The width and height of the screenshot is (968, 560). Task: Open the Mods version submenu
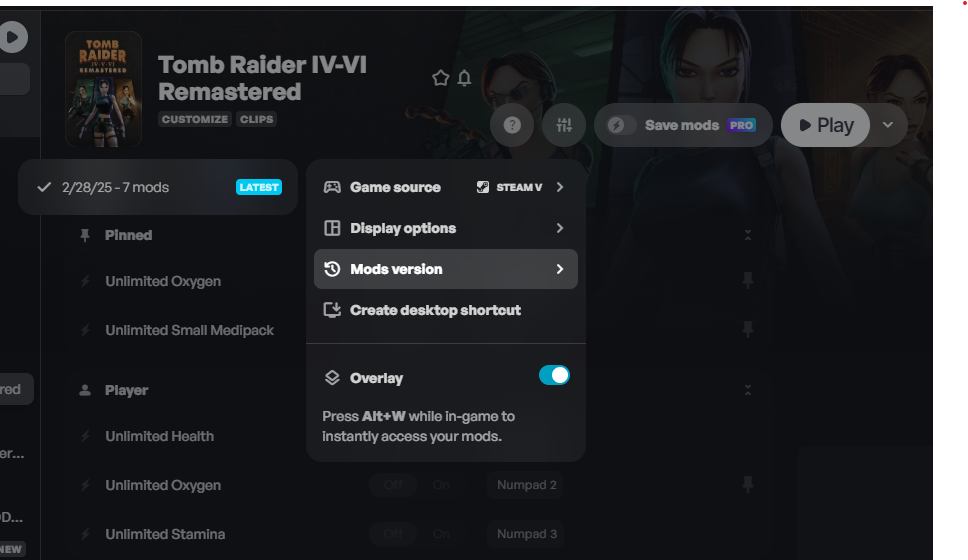point(446,269)
